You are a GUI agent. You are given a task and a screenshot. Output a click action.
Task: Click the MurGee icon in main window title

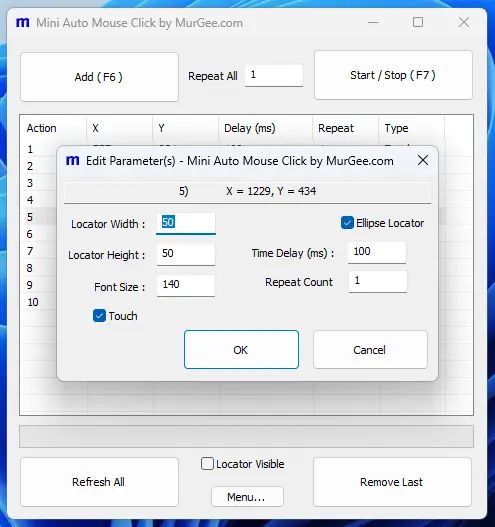tap(23, 23)
